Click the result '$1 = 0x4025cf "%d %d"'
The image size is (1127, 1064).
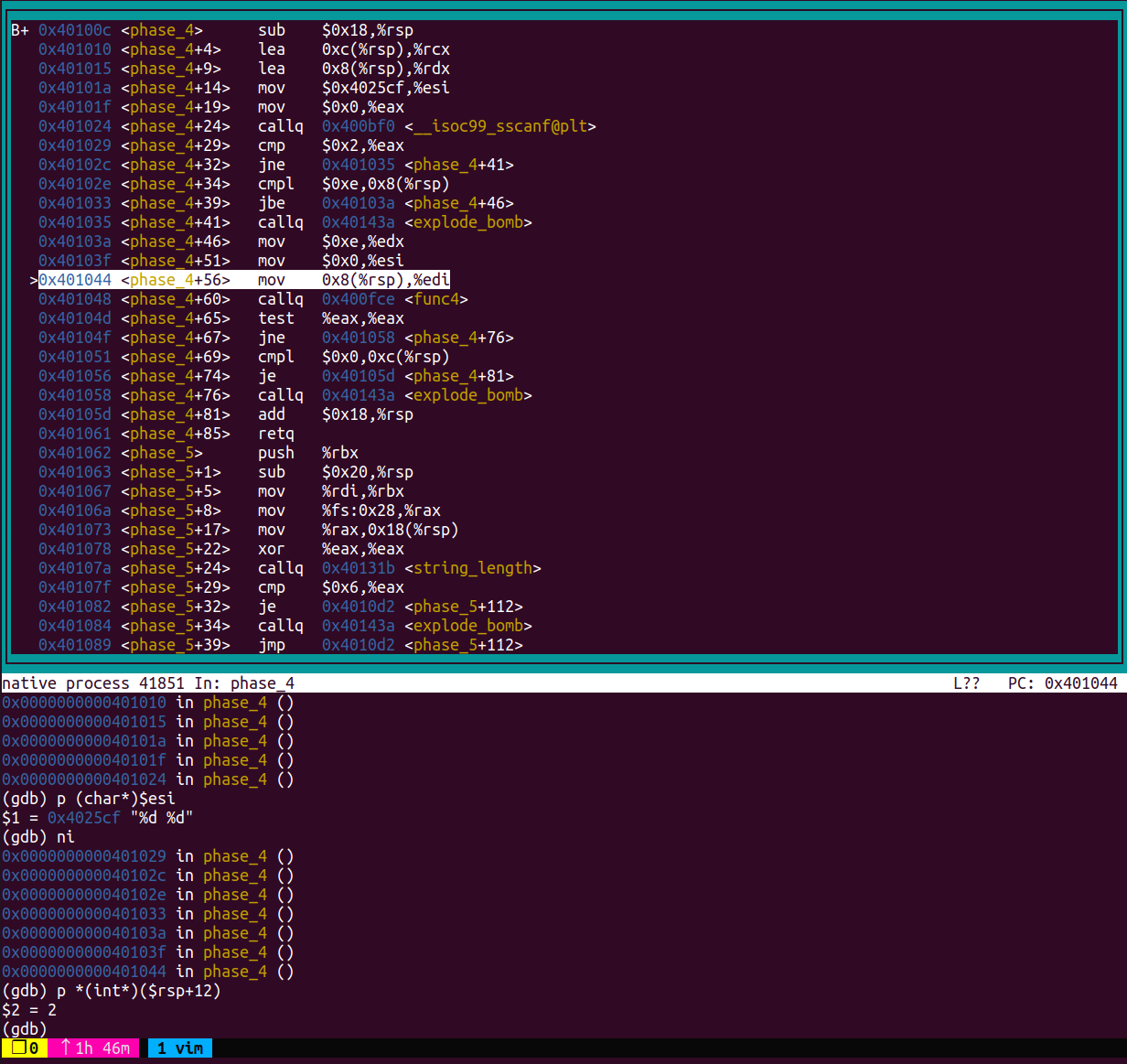tap(98, 818)
